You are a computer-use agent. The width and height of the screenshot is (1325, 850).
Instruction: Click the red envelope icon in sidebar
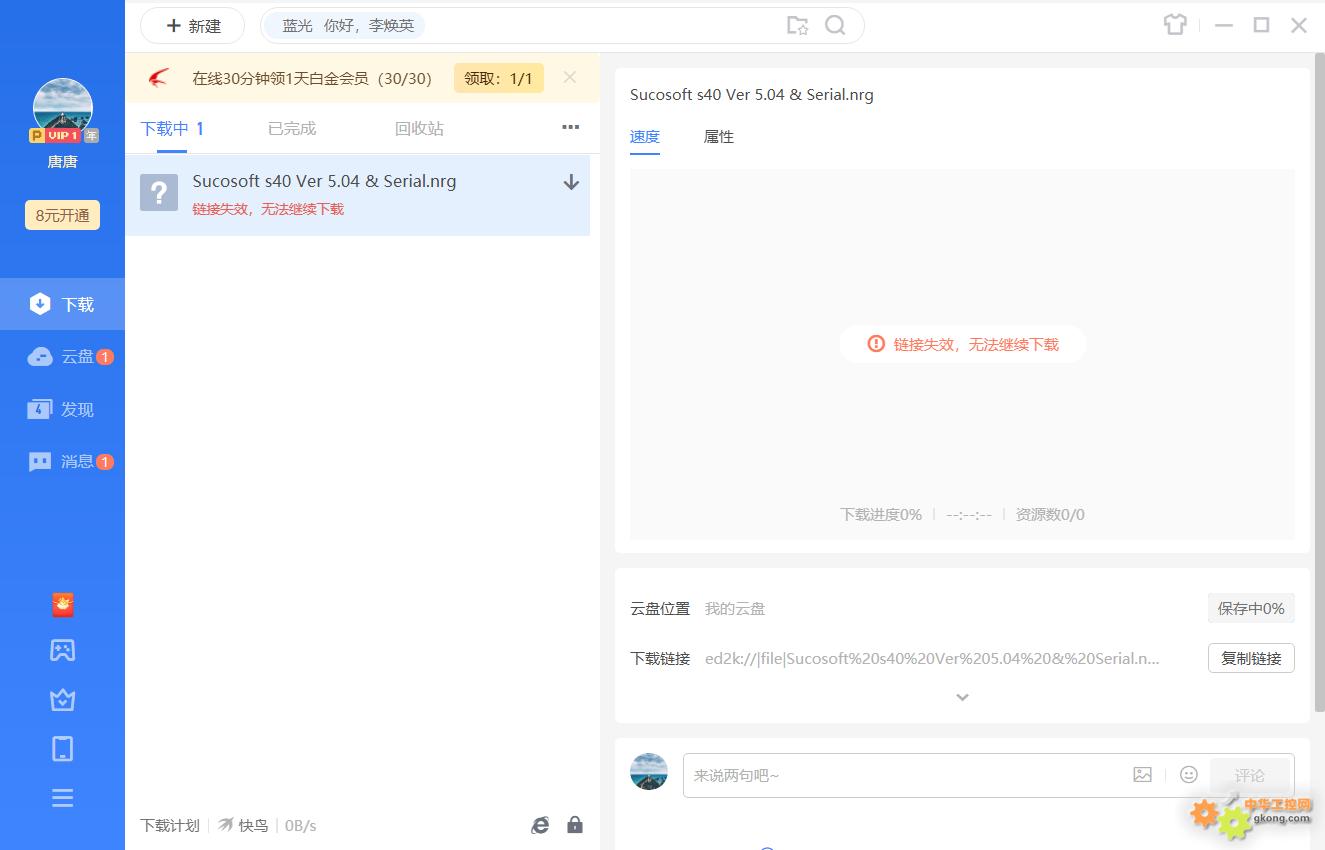click(63, 604)
